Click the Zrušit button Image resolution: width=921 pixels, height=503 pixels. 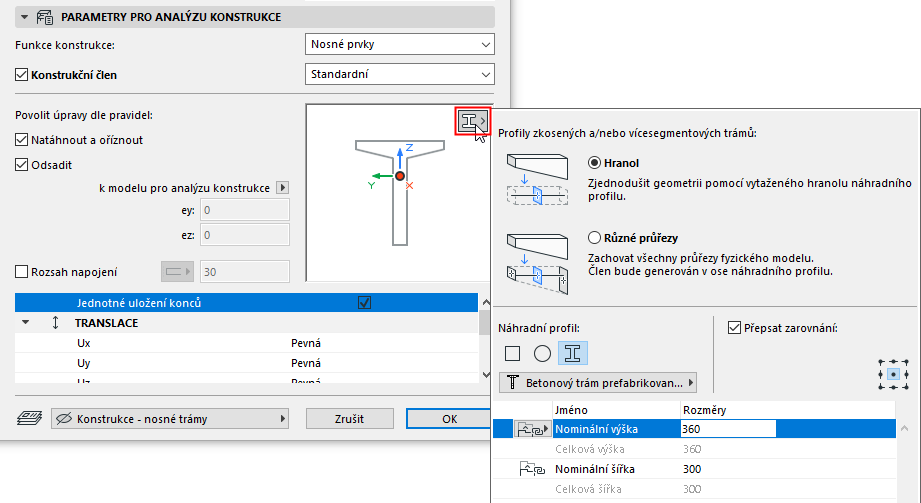click(x=349, y=418)
